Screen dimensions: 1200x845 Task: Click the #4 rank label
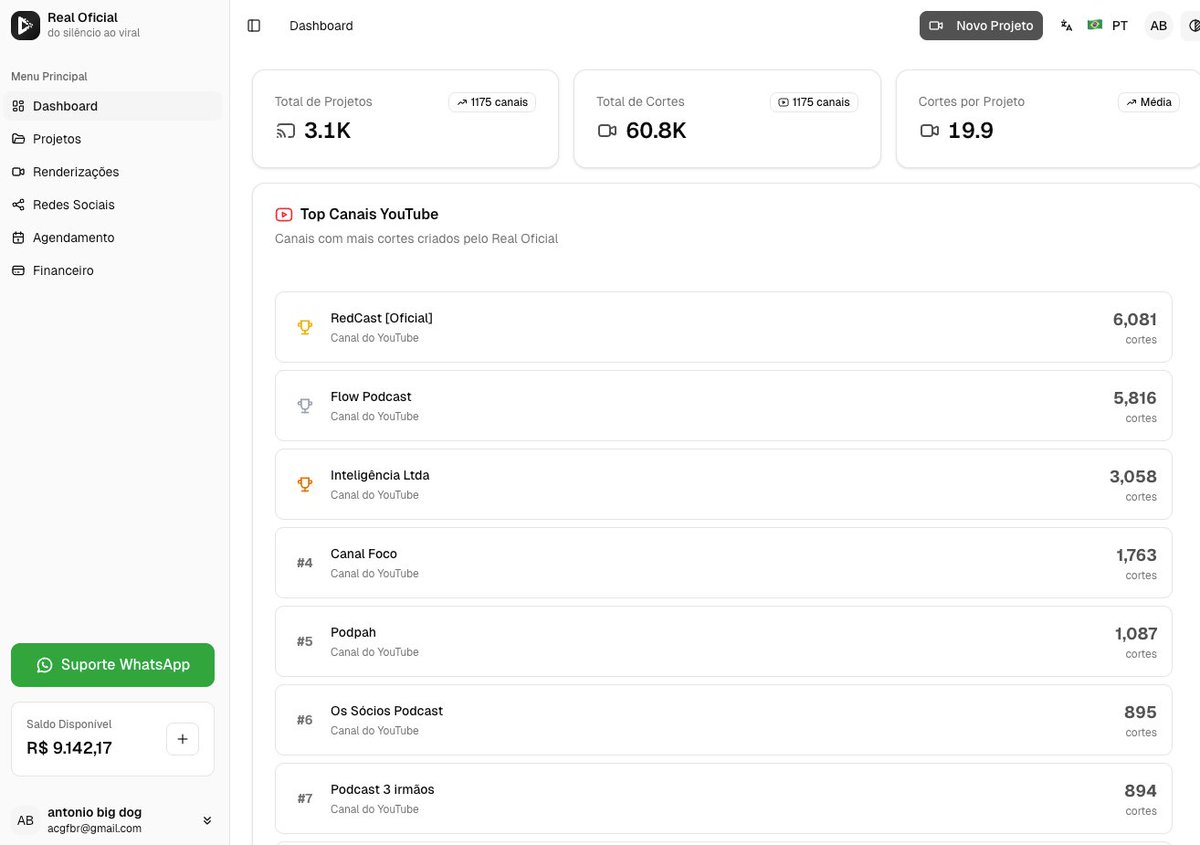coord(305,563)
